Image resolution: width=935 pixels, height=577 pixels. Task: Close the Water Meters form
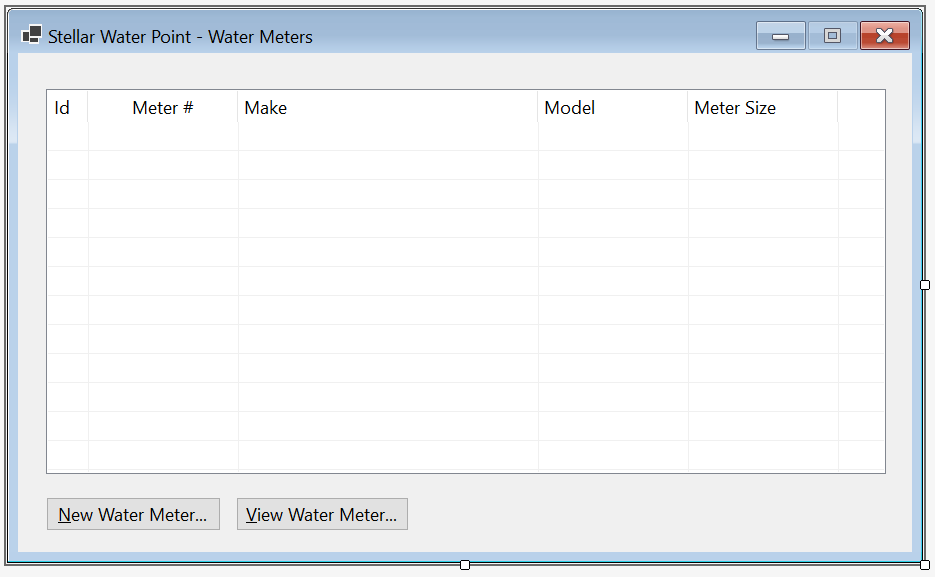(x=885, y=36)
